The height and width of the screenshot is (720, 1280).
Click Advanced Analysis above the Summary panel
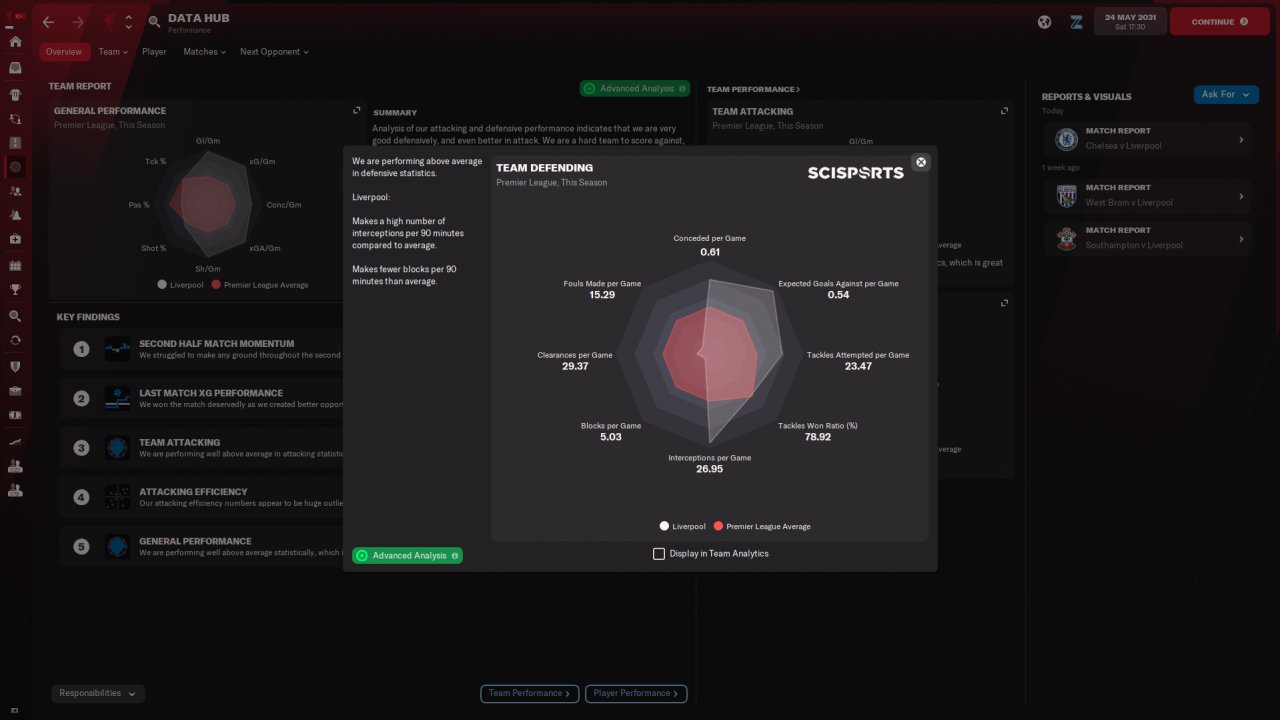(634, 89)
